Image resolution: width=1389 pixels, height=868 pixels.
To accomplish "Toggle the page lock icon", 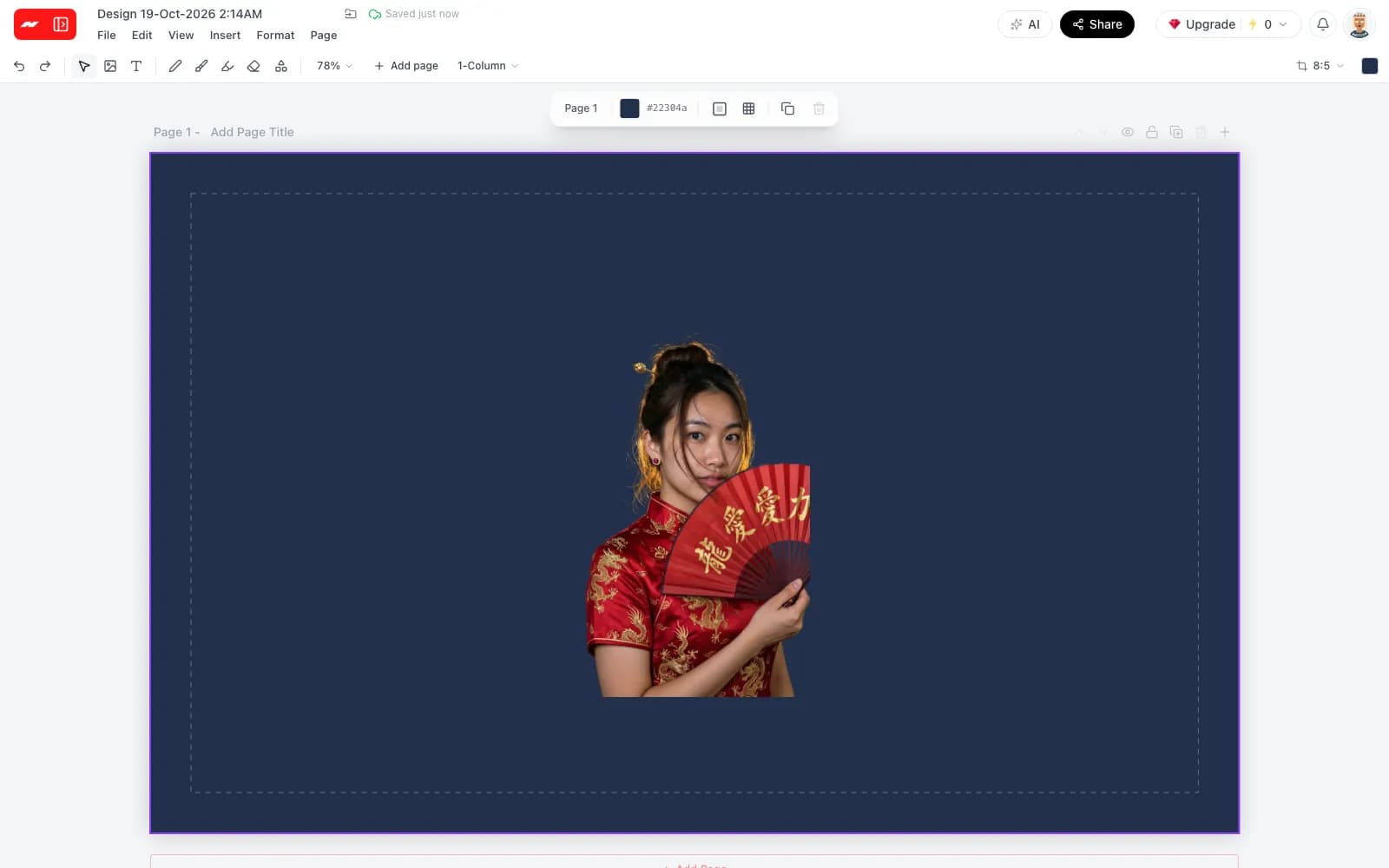I will pyautogui.click(x=1152, y=132).
